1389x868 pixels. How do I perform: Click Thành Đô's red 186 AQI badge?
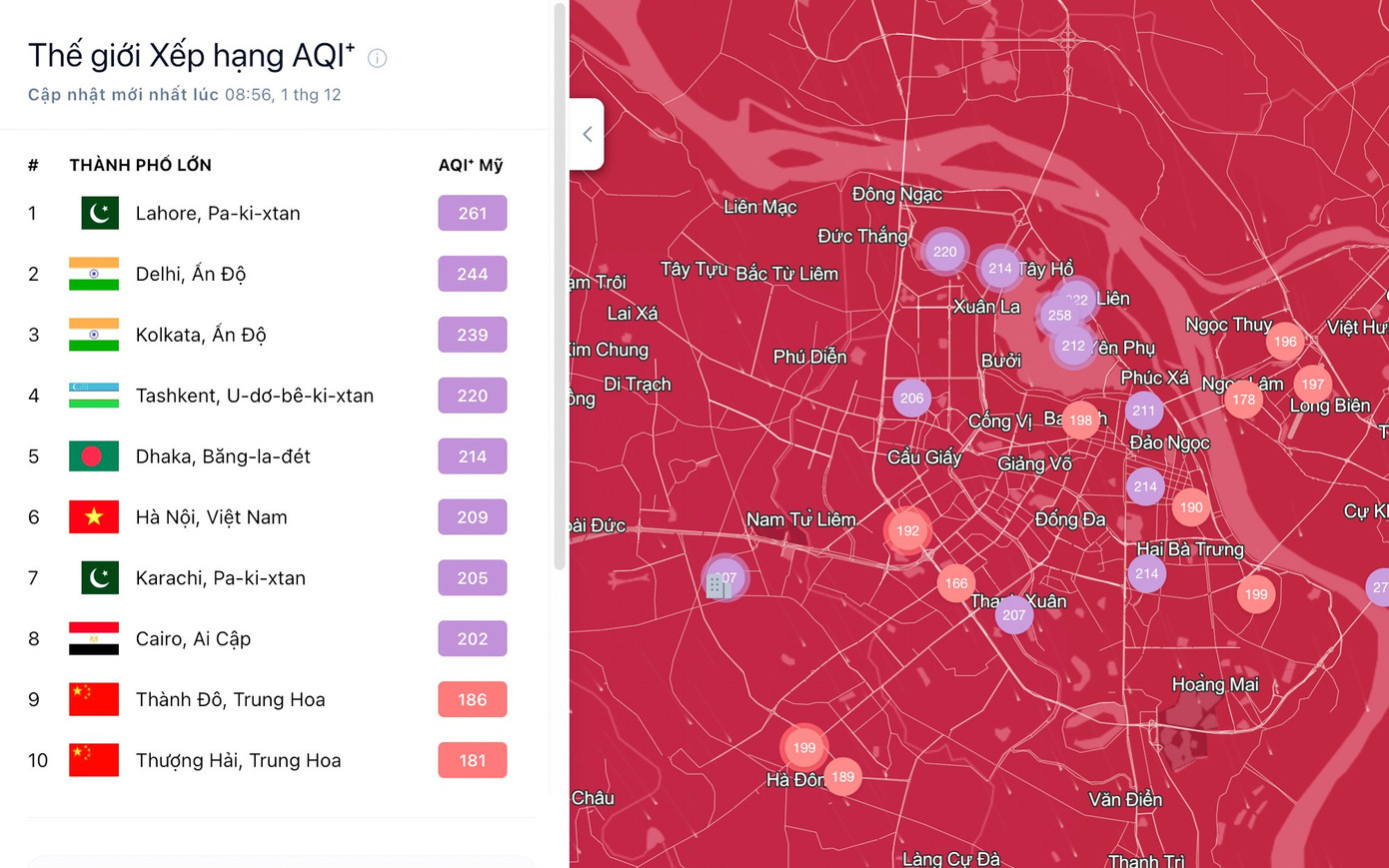[x=472, y=700]
